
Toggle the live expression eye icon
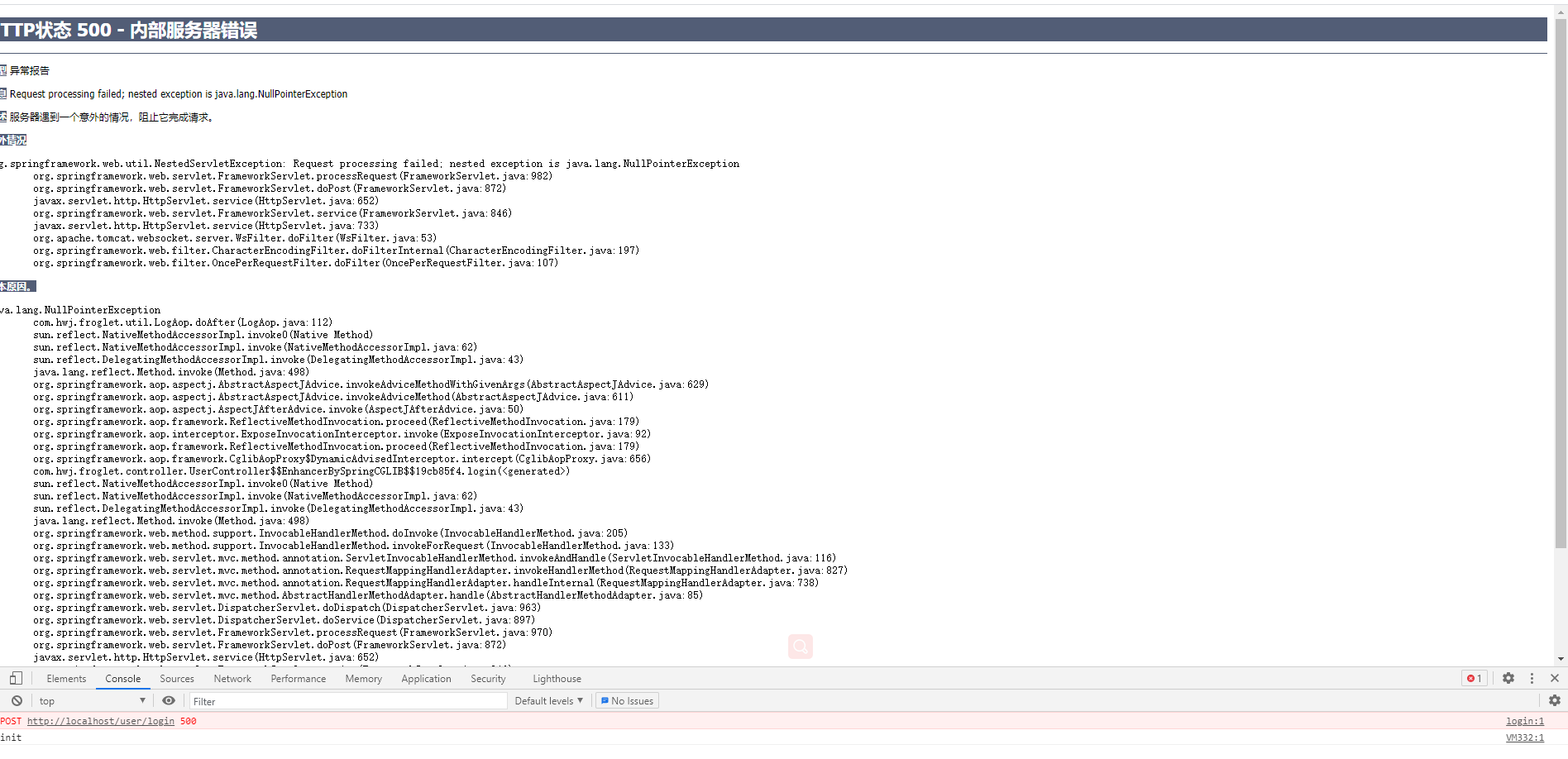(169, 700)
